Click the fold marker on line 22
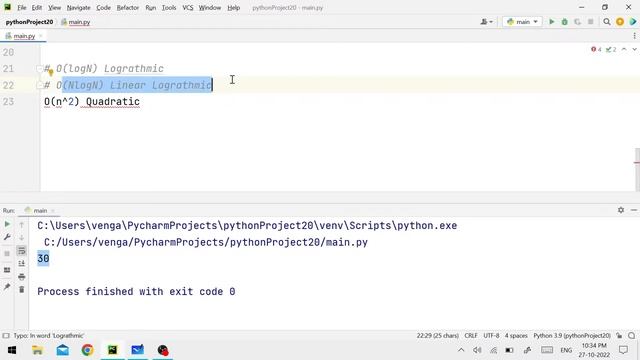Viewport: 640px width, 360px height. coord(39,85)
